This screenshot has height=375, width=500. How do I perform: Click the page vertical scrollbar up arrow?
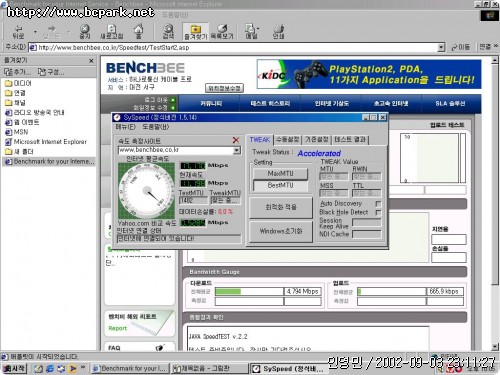click(x=495, y=60)
